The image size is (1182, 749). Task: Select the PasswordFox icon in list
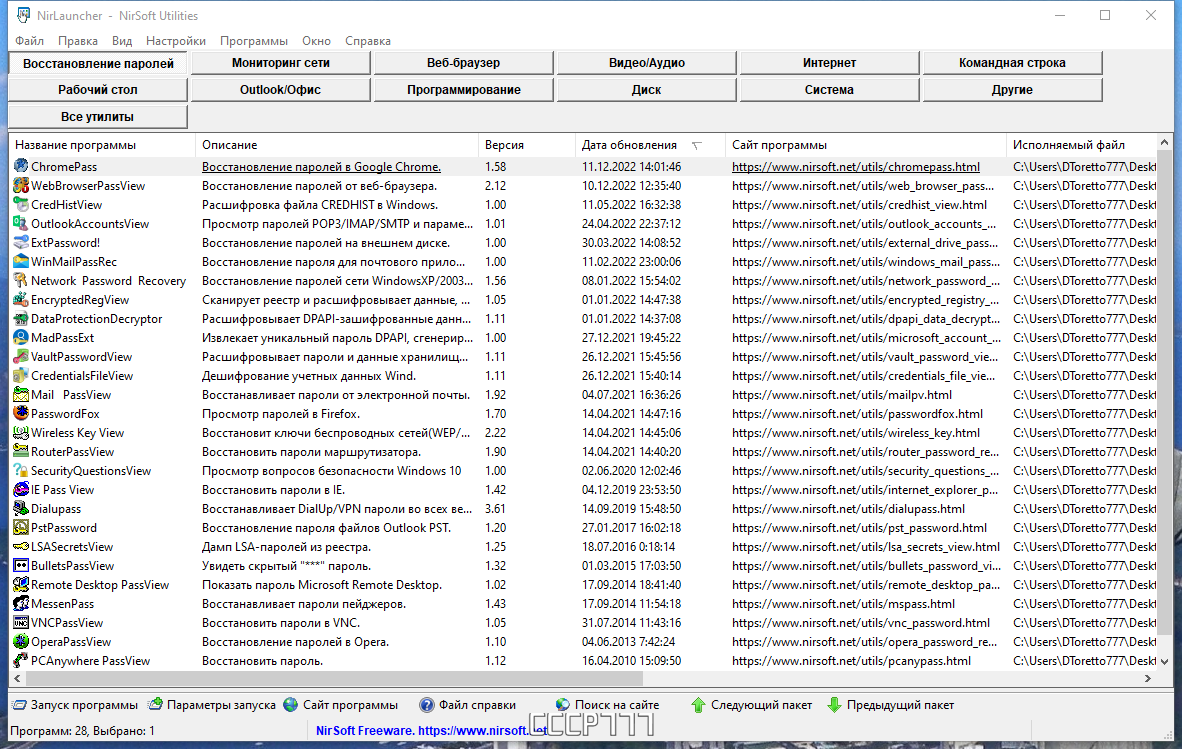[21, 414]
